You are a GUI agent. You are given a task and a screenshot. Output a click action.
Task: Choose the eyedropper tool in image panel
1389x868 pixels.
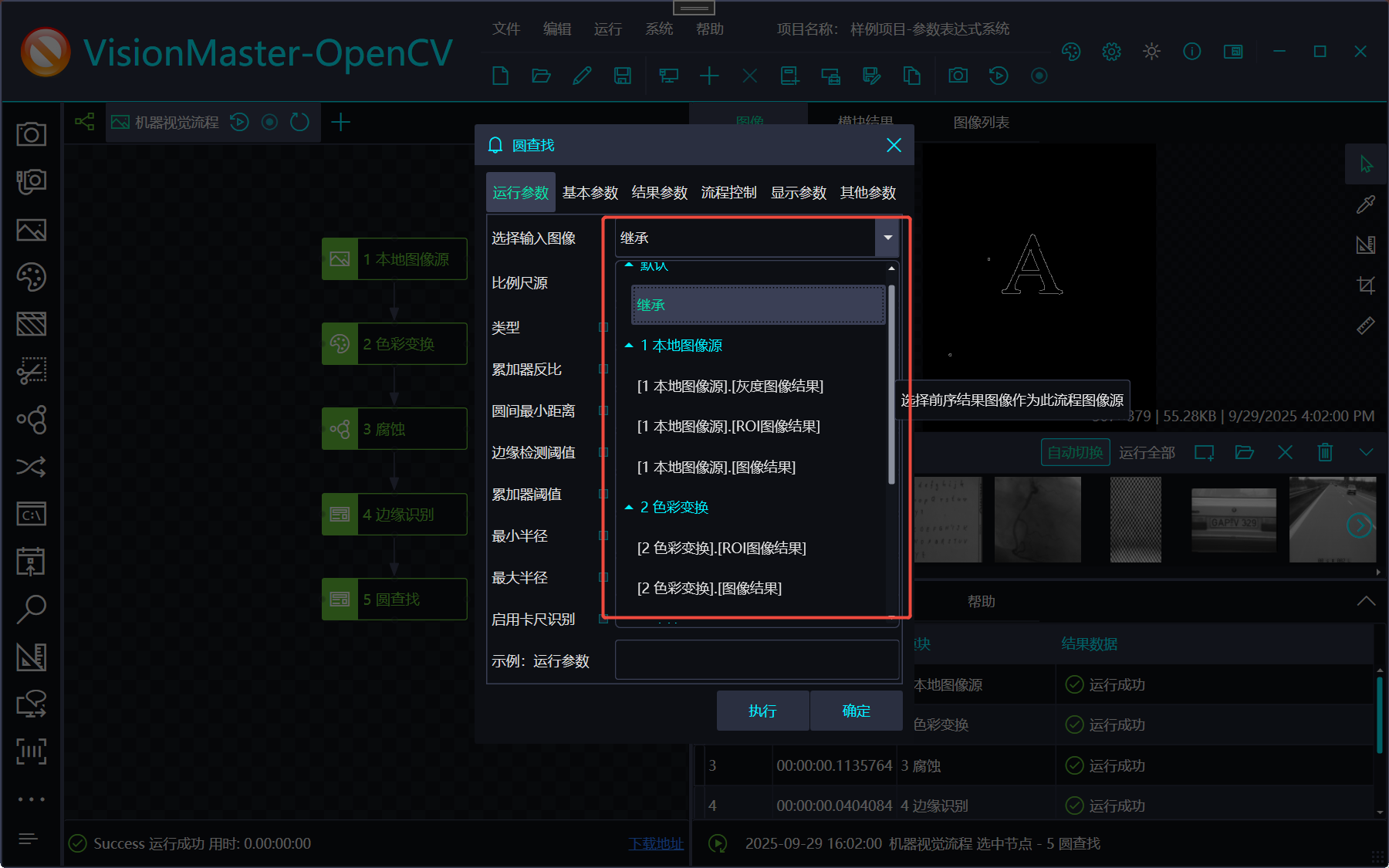1366,204
